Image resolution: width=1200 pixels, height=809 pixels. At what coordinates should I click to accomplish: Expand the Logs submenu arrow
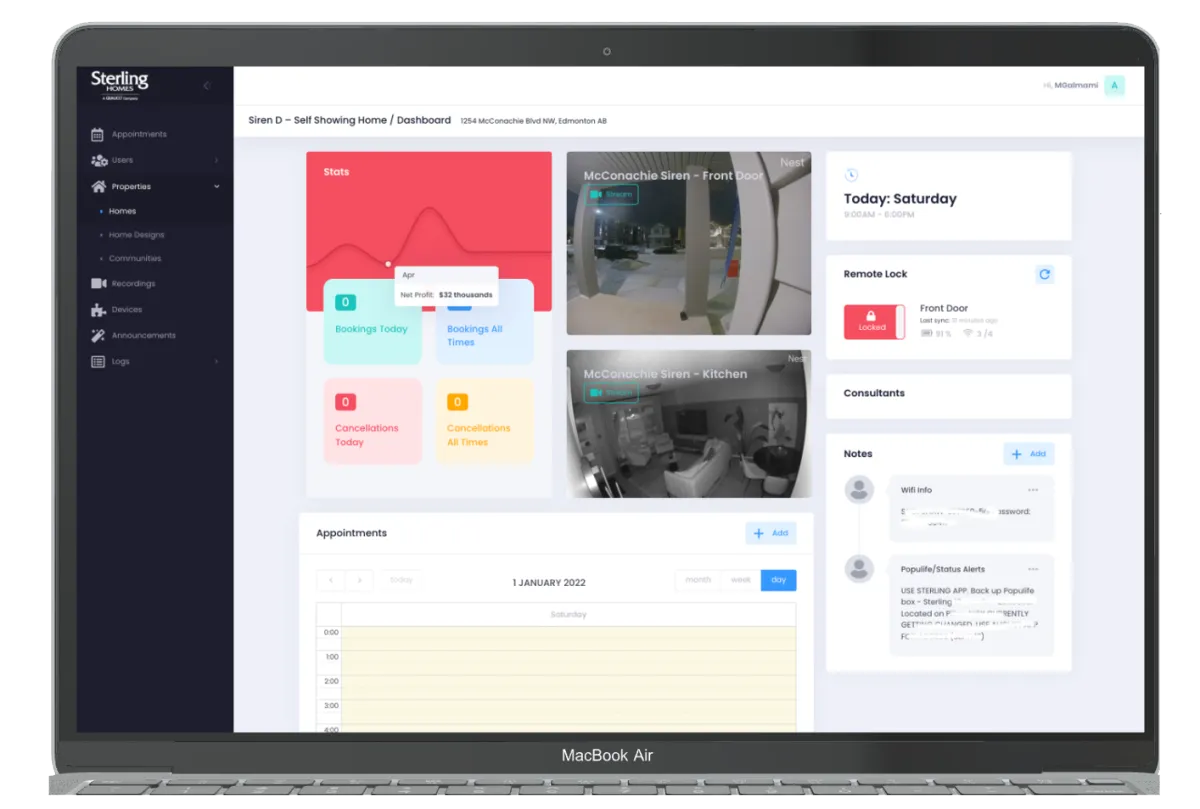point(216,362)
